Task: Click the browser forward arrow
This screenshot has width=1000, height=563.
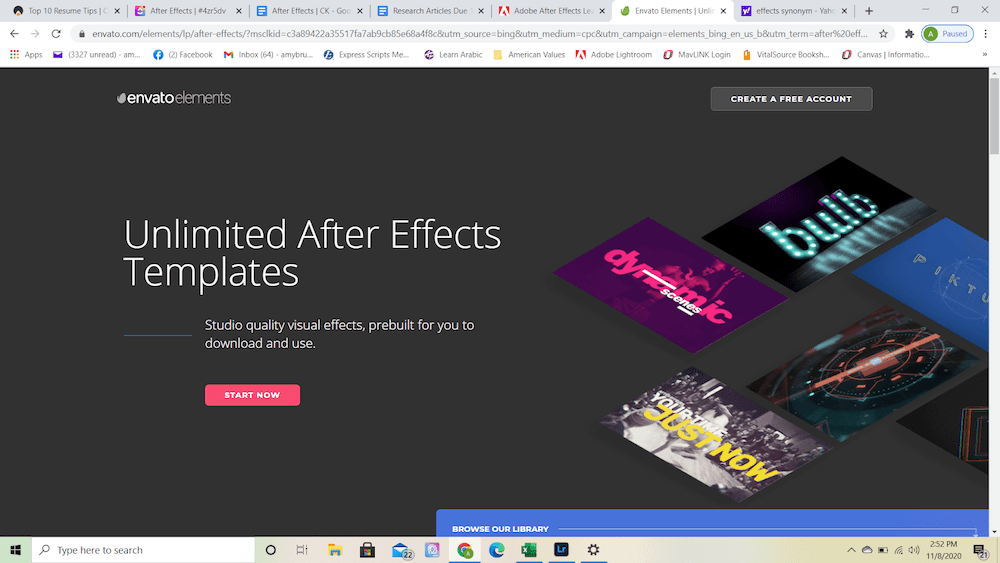Action: coord(35,34)
